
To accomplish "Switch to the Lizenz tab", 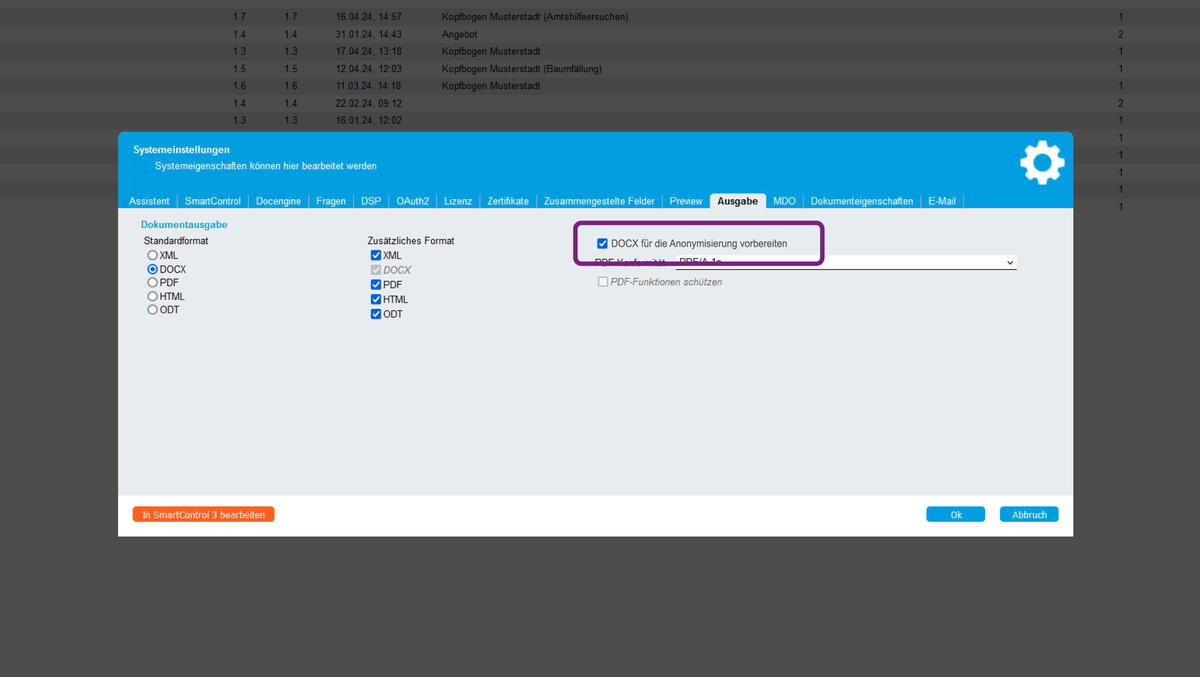I will (457, 201).
